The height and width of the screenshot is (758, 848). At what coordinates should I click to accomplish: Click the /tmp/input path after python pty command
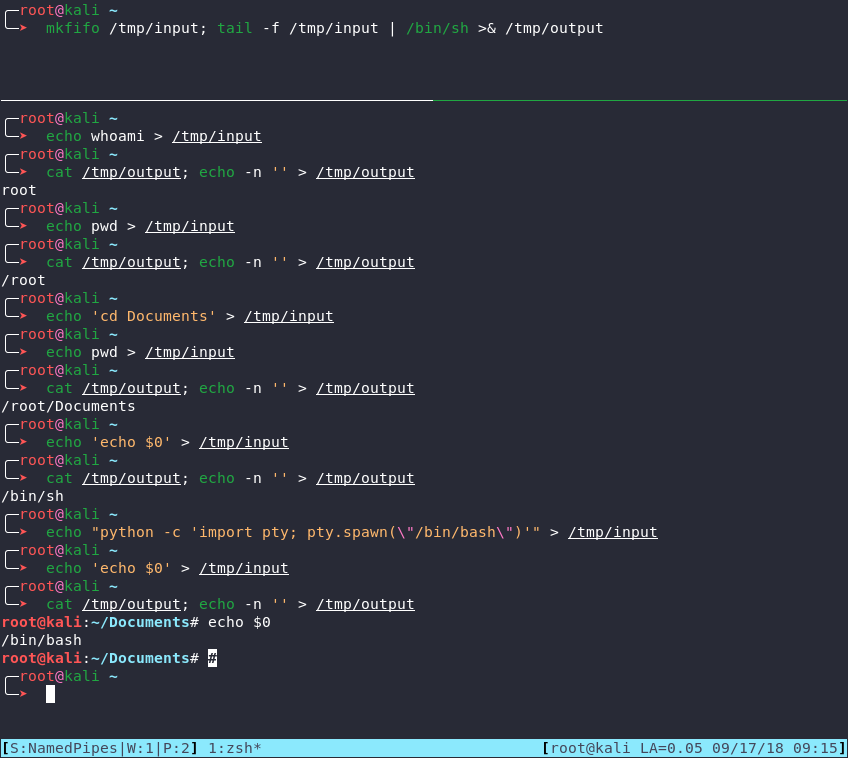tap(613, 533)
